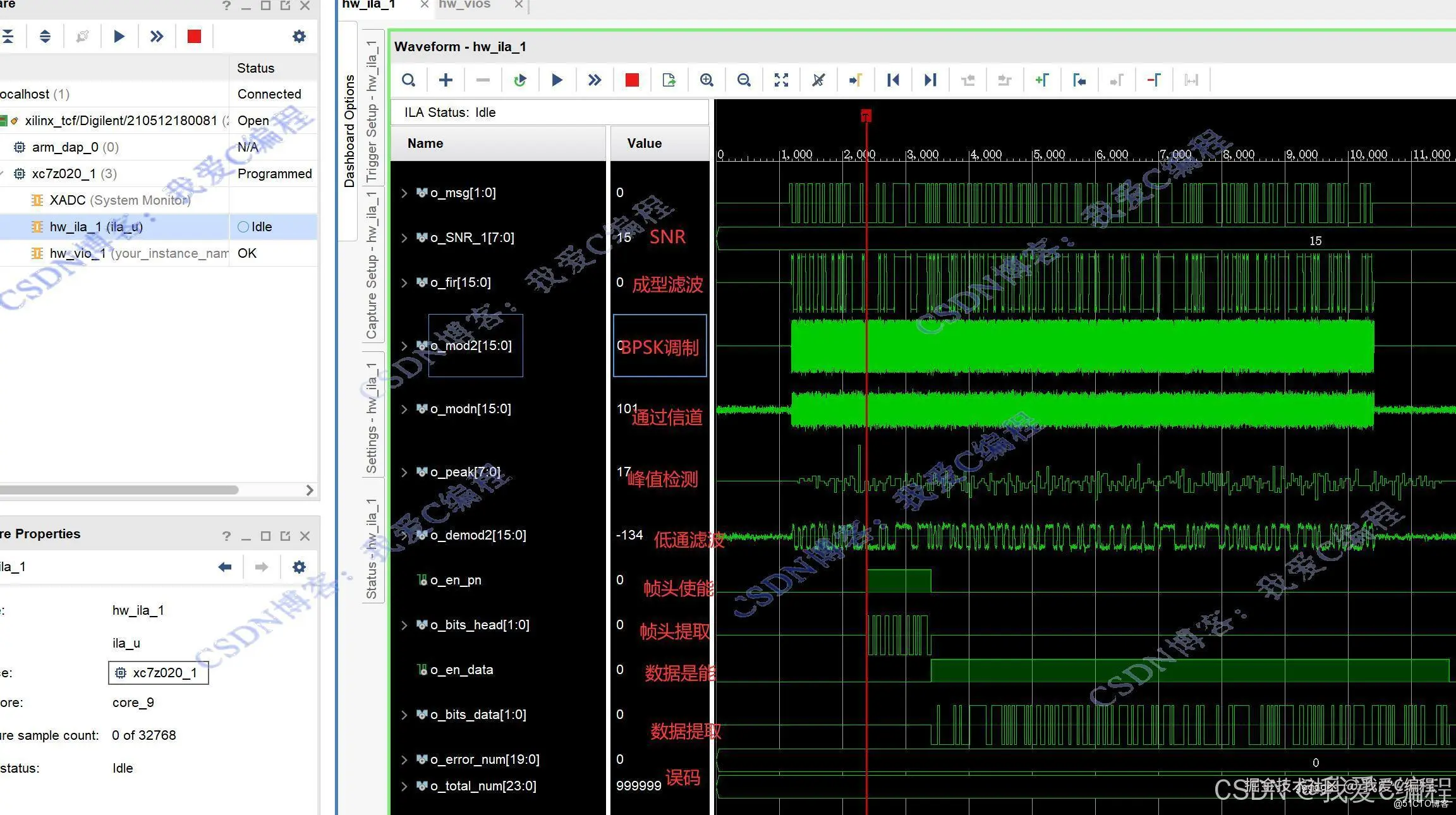Run trigger for ILA waveform
The image size is (1456, 815).
[x=557, y=80]
